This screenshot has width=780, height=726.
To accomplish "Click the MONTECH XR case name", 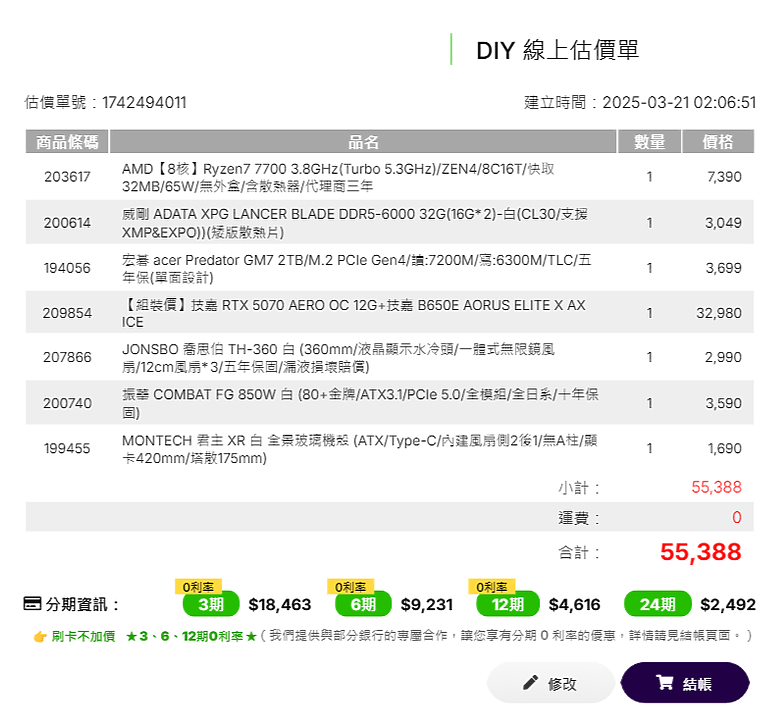I will [360, 449].
